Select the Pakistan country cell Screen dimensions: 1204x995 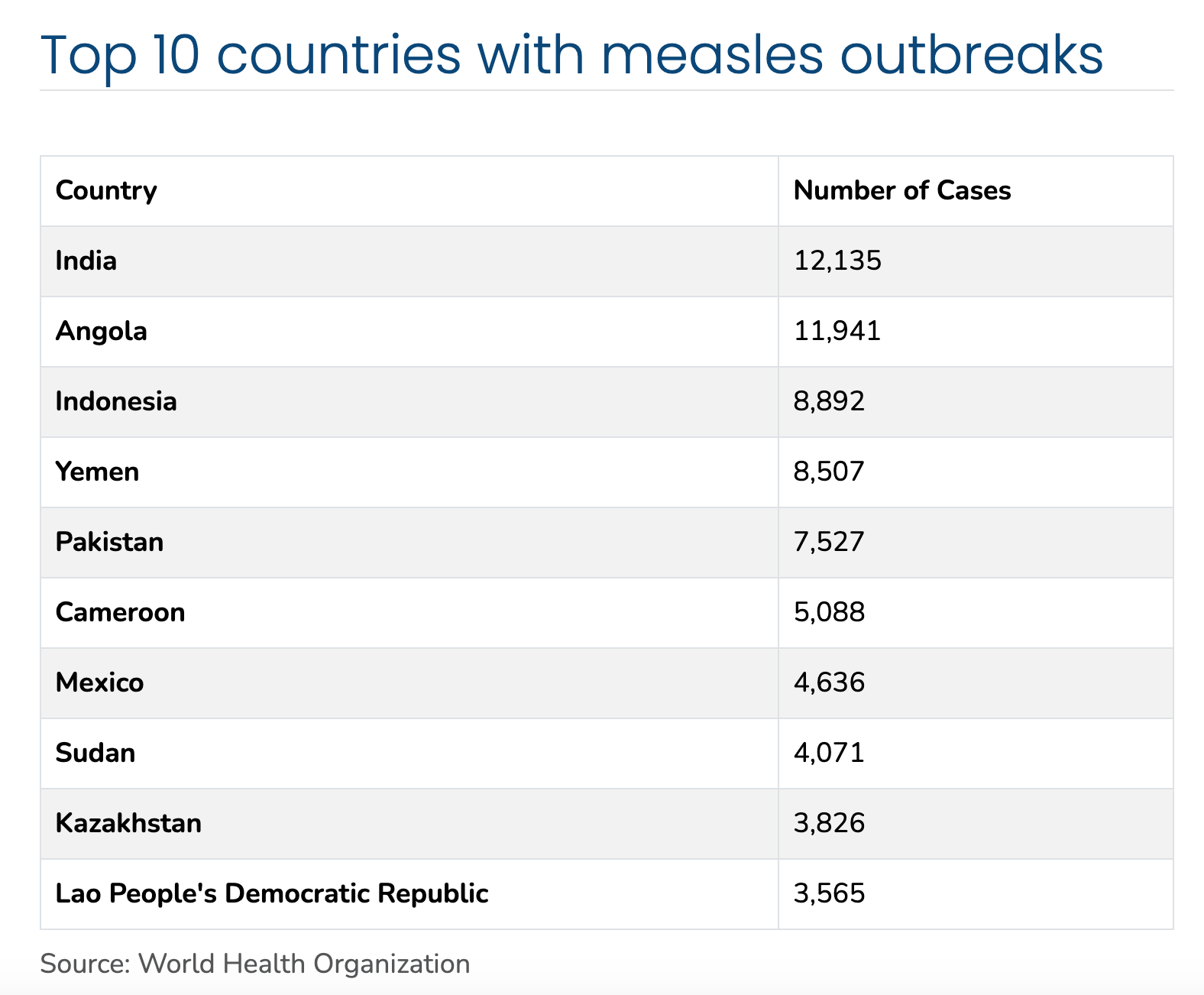(109, 542)
